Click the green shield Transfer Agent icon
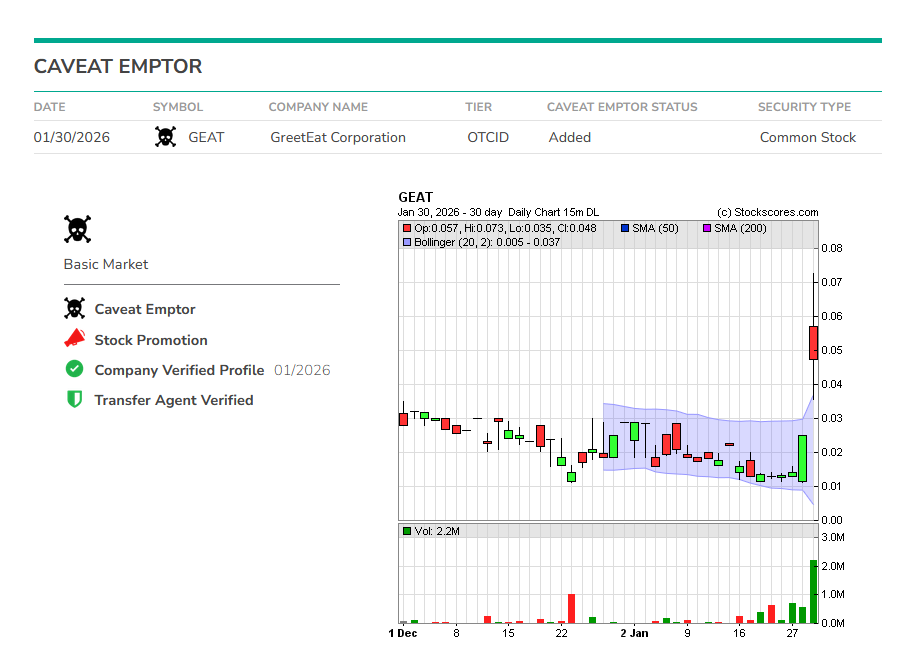This screenshot has width=918, height=664. pos(74,399)
